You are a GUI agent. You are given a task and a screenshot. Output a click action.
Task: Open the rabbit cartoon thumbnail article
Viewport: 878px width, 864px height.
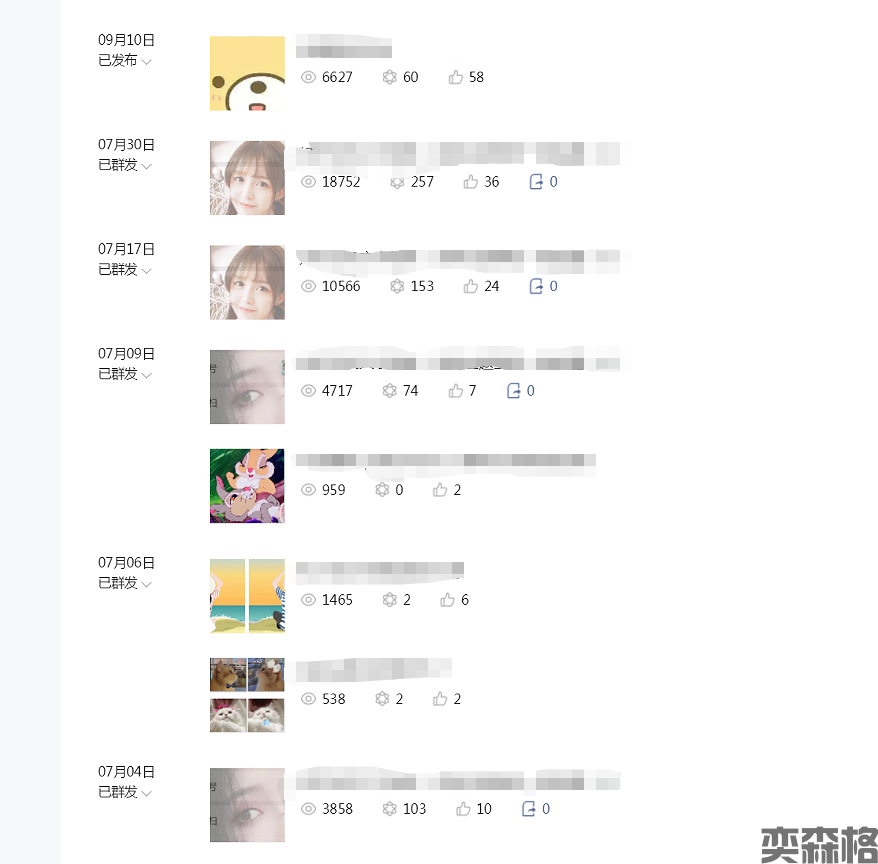(247, 486)
